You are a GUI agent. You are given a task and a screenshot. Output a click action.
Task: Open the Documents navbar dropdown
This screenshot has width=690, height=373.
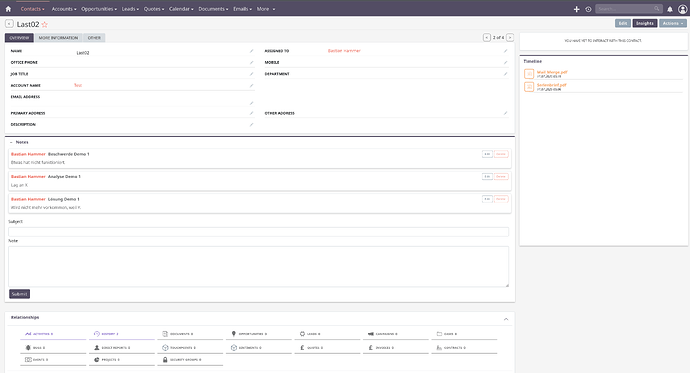(213, 9)
